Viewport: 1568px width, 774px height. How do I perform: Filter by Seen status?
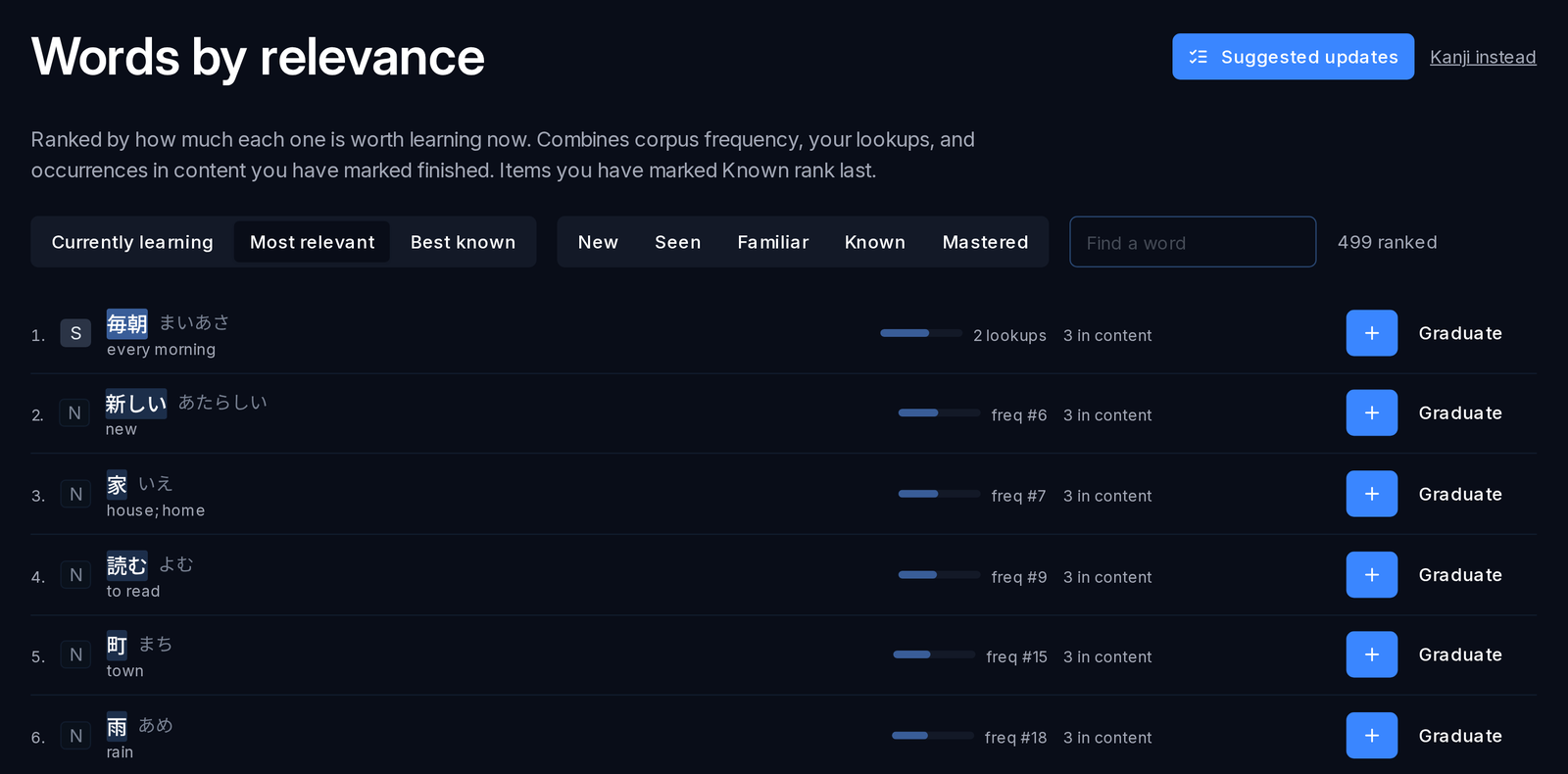[678, 242]
